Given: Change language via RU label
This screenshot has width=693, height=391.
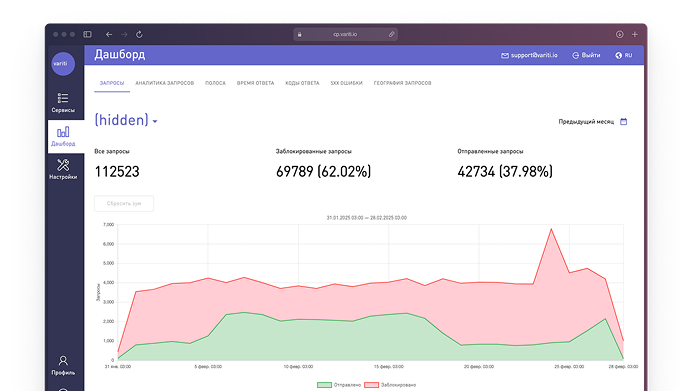Looking at the screenshot, I should click(628, 56).
